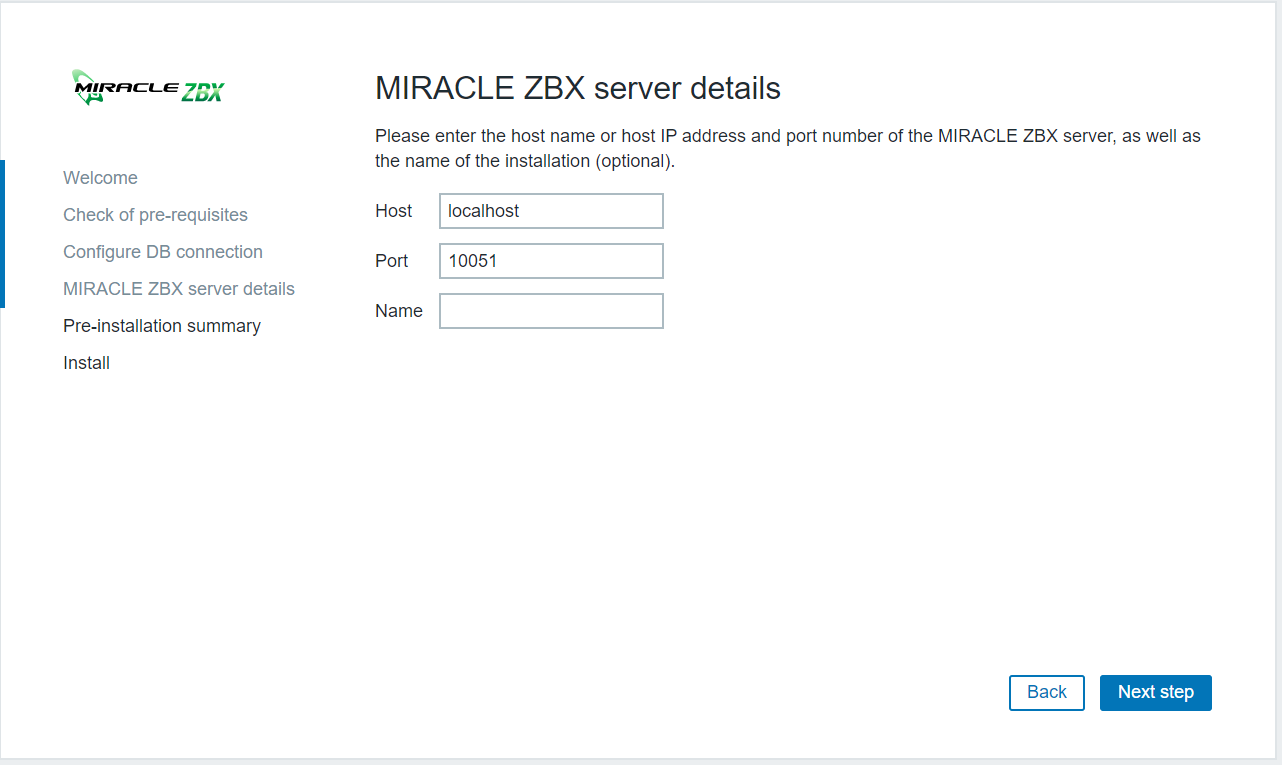The image size is (1282, 765).
Task: Proceed with the Next step button
Action: coord(1156,692)
